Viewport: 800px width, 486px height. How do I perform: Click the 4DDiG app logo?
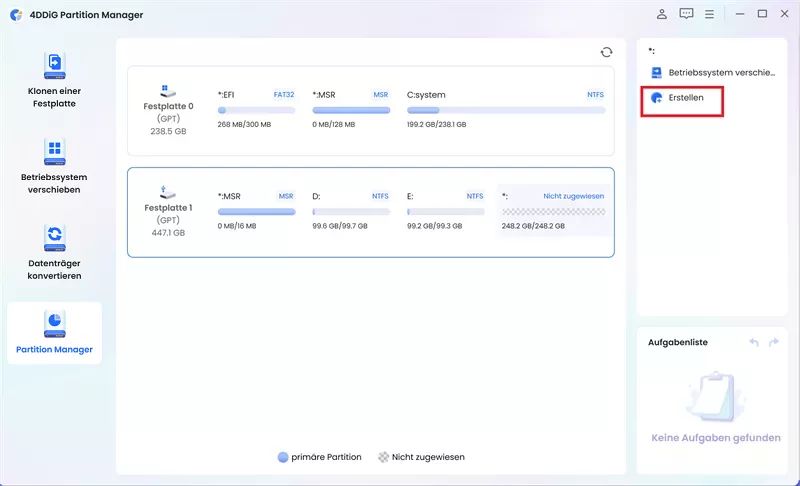[16, 15]
